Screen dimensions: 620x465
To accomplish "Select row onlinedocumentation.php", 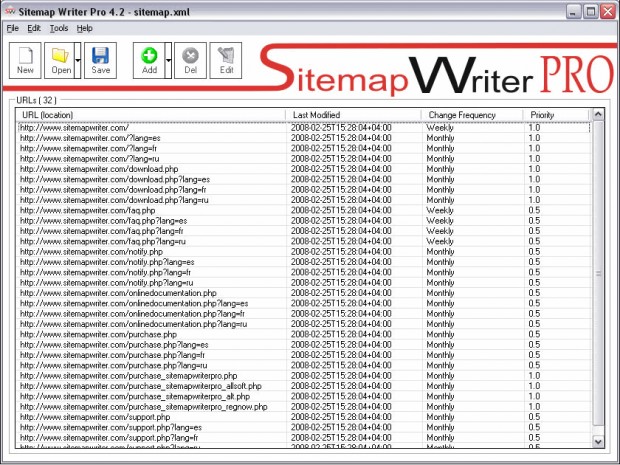I will [x=304, y=293].
